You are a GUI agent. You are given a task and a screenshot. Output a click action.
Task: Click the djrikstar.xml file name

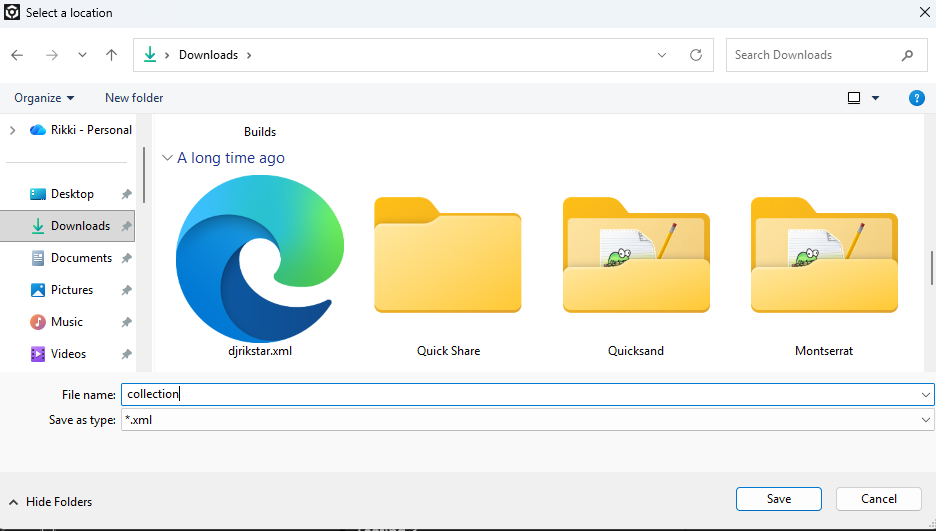[260, 351]
